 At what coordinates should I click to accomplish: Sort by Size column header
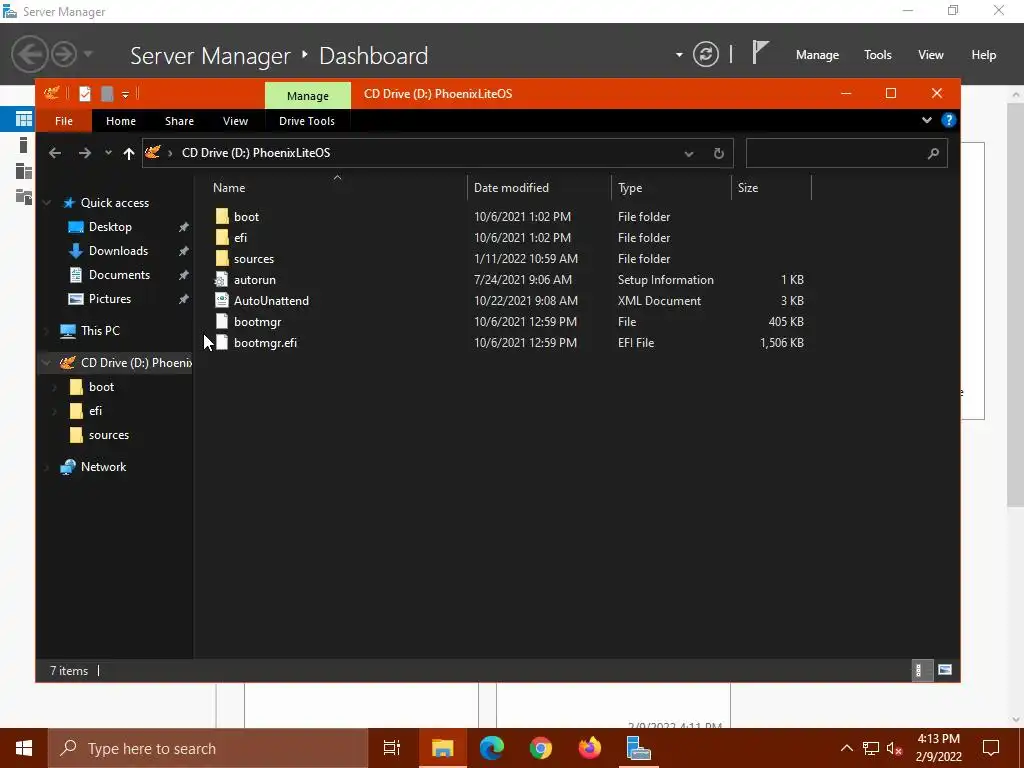[x=771, y=187]
